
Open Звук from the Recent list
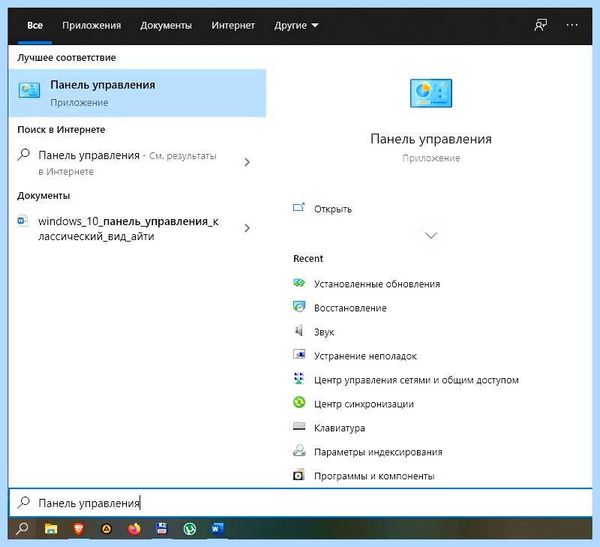point(324,332)
